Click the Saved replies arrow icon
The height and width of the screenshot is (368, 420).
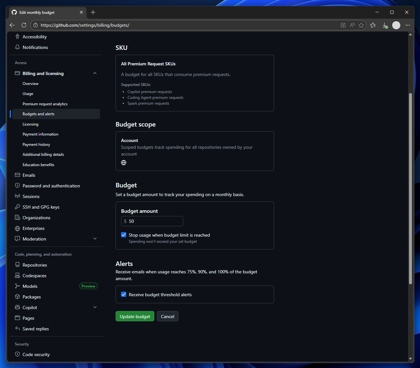tap(17, 329)
